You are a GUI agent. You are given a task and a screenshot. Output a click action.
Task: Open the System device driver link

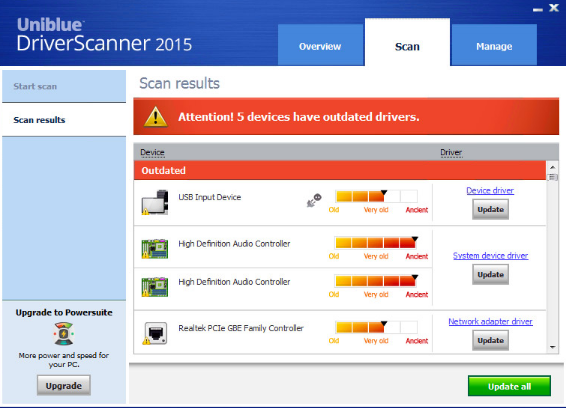[491, 256]
